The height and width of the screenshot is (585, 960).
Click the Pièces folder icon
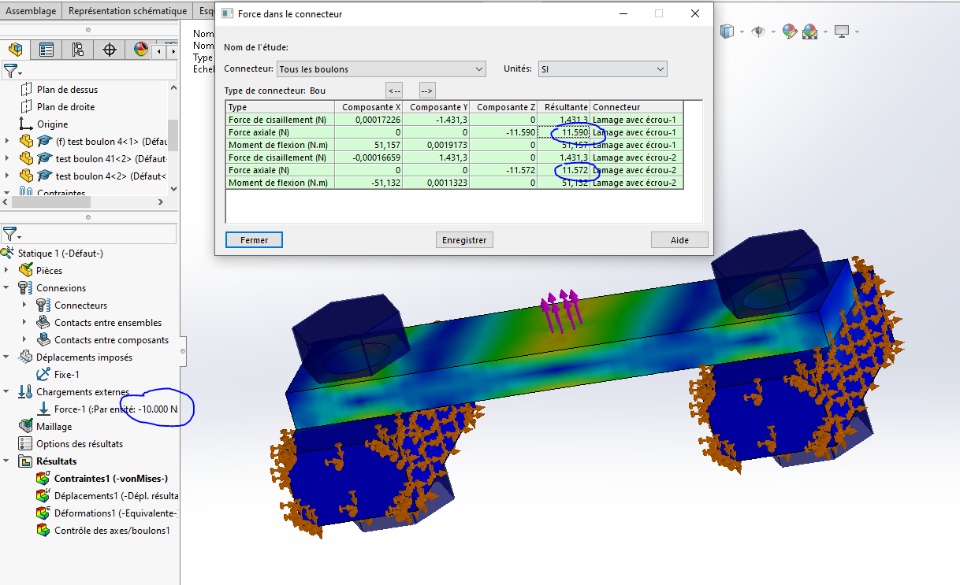(26, 270)
